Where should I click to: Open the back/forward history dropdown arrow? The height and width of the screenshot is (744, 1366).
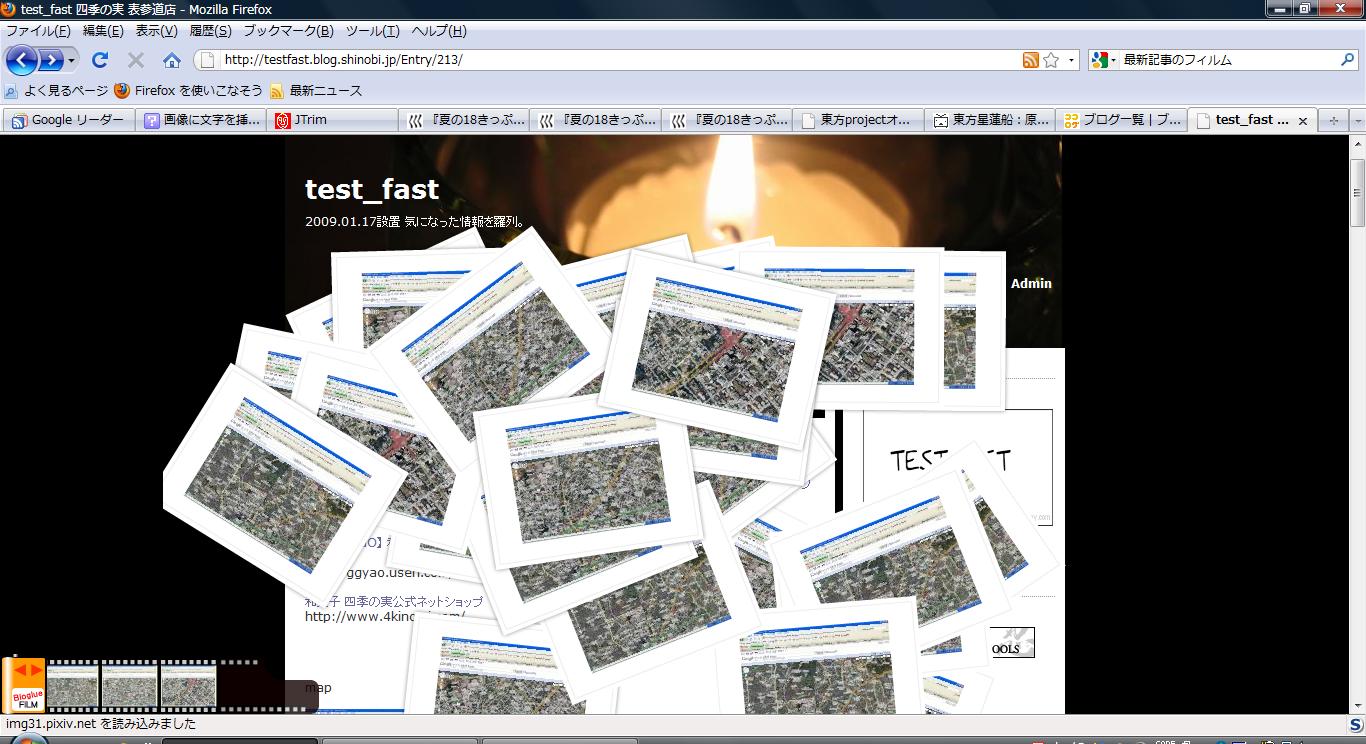71,60
